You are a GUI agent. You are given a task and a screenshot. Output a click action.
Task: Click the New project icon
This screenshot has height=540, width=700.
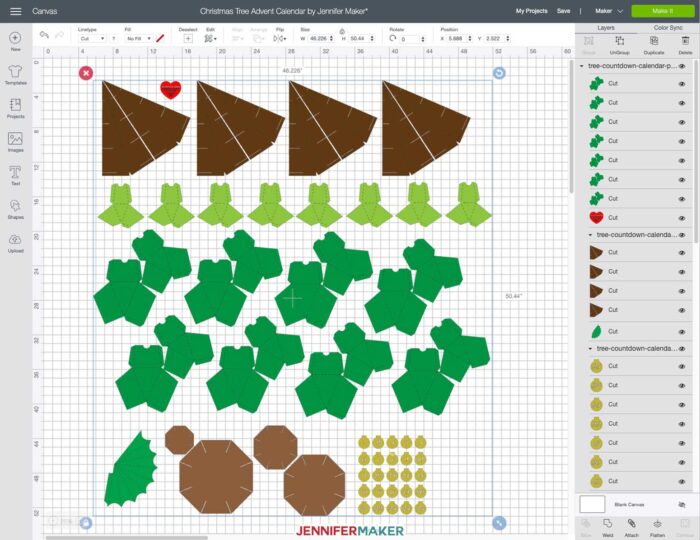click(15, 37)
